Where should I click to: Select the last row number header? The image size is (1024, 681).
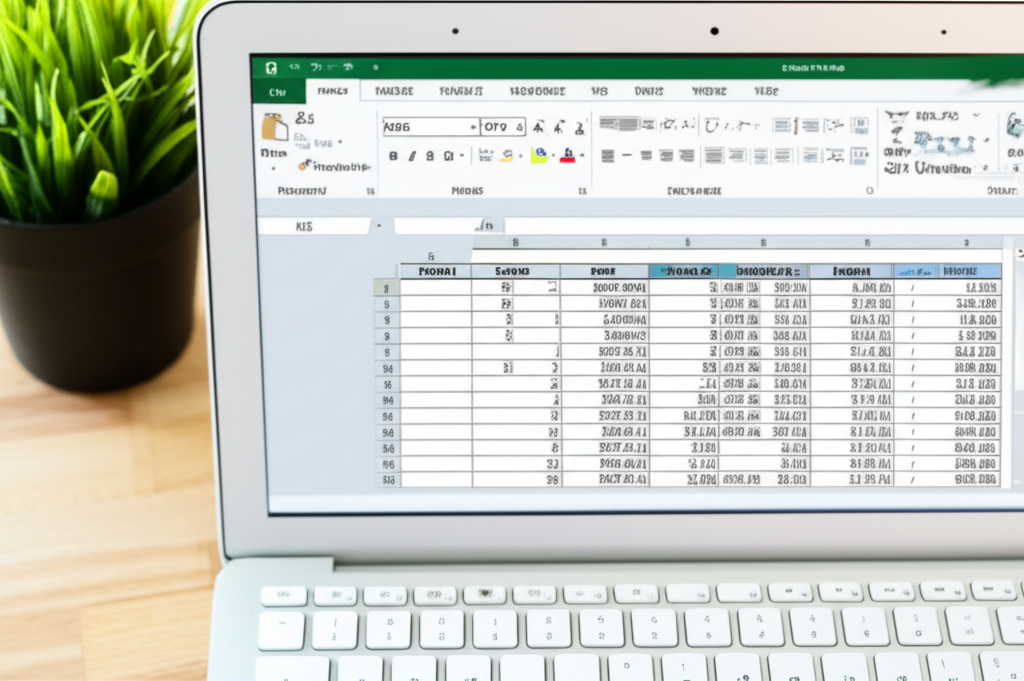(389, 480)
